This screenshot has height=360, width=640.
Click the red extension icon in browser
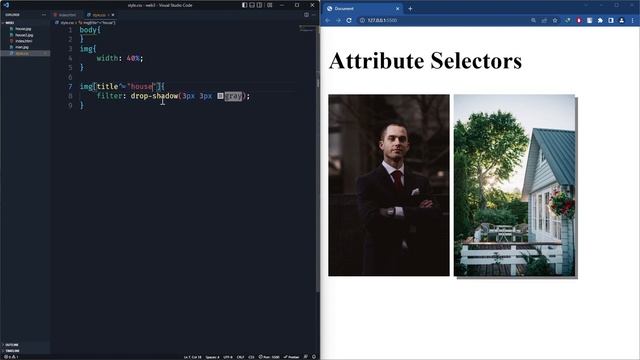(579, 20)
